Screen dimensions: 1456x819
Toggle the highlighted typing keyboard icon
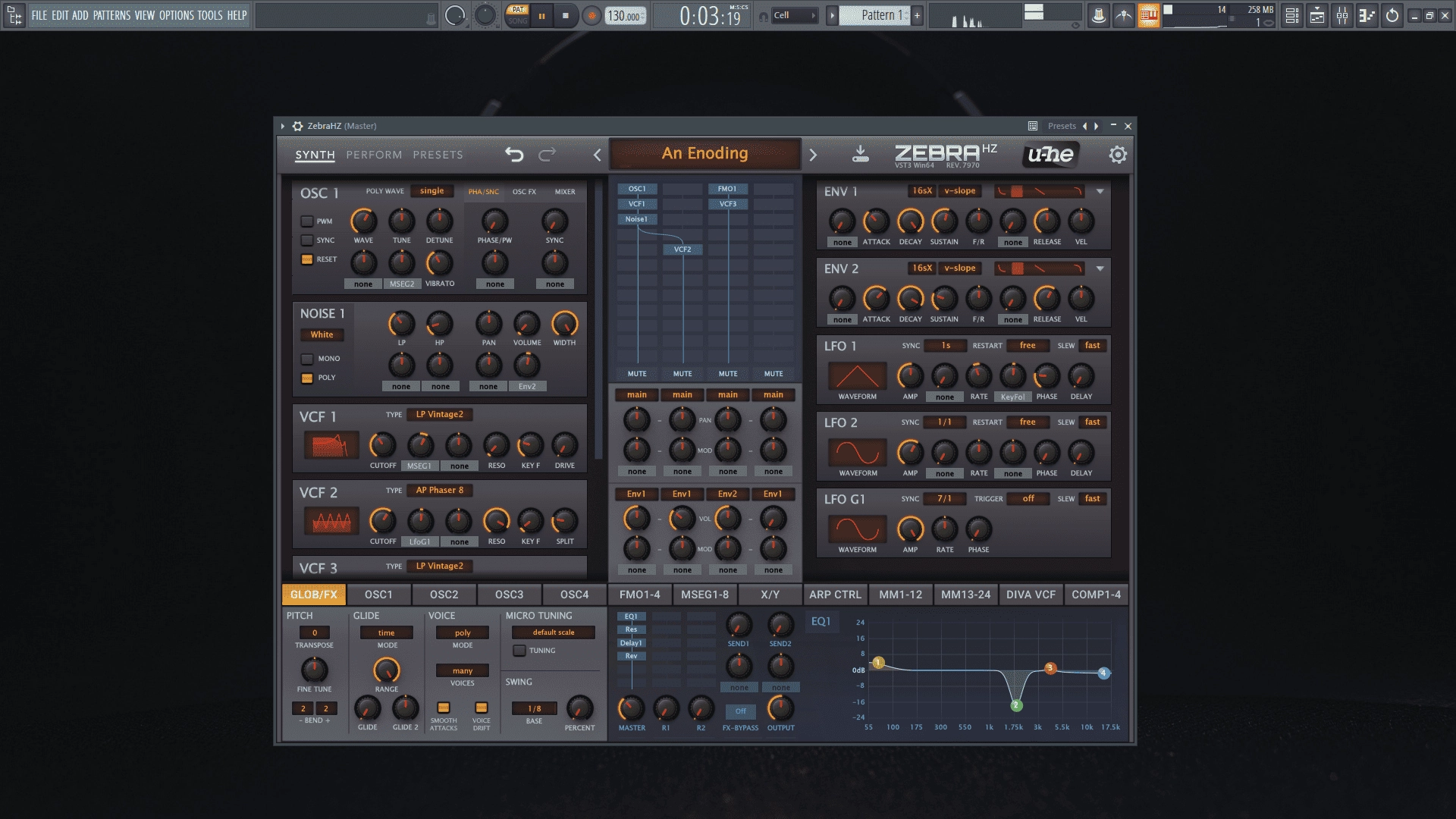click(x=1148, y=15)
